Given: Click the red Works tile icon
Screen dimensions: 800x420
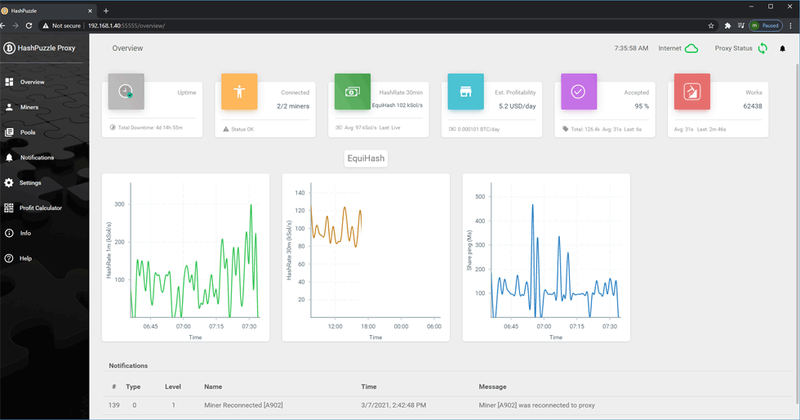Looking at the screenshot, I should pyautogui.click(x=692, y=91).
